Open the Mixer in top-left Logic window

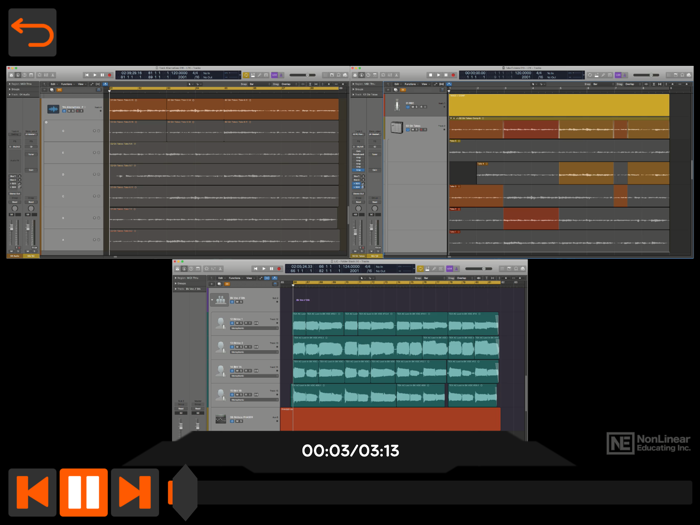tap(46, 75)
